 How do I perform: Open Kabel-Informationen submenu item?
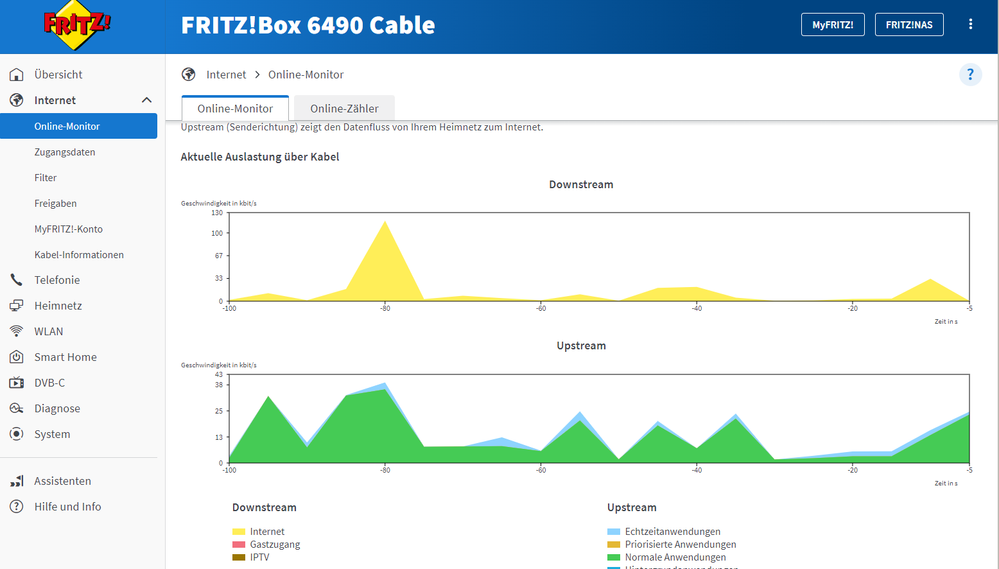coord(79,254)
